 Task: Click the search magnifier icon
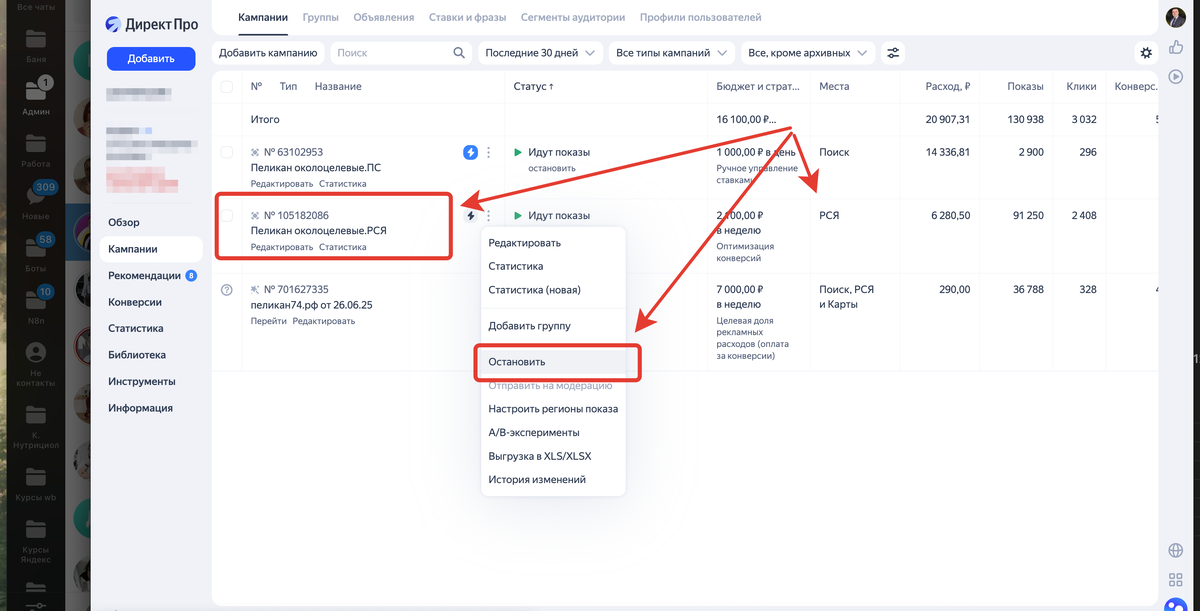click(459, 53)
